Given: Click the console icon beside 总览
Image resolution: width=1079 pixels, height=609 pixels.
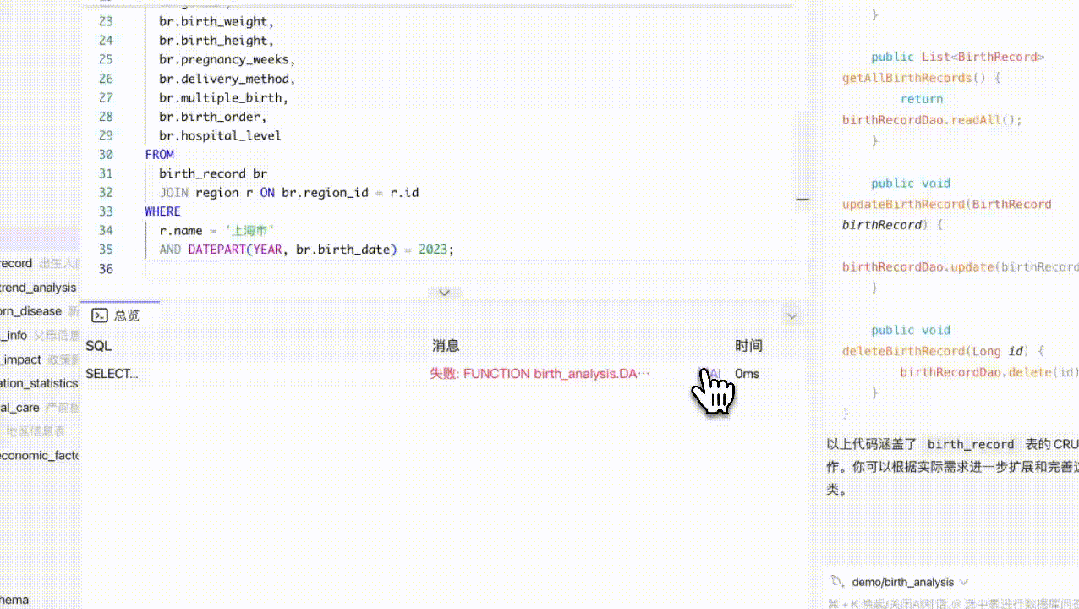Looking at the screenshot, I should pos(100,315).
